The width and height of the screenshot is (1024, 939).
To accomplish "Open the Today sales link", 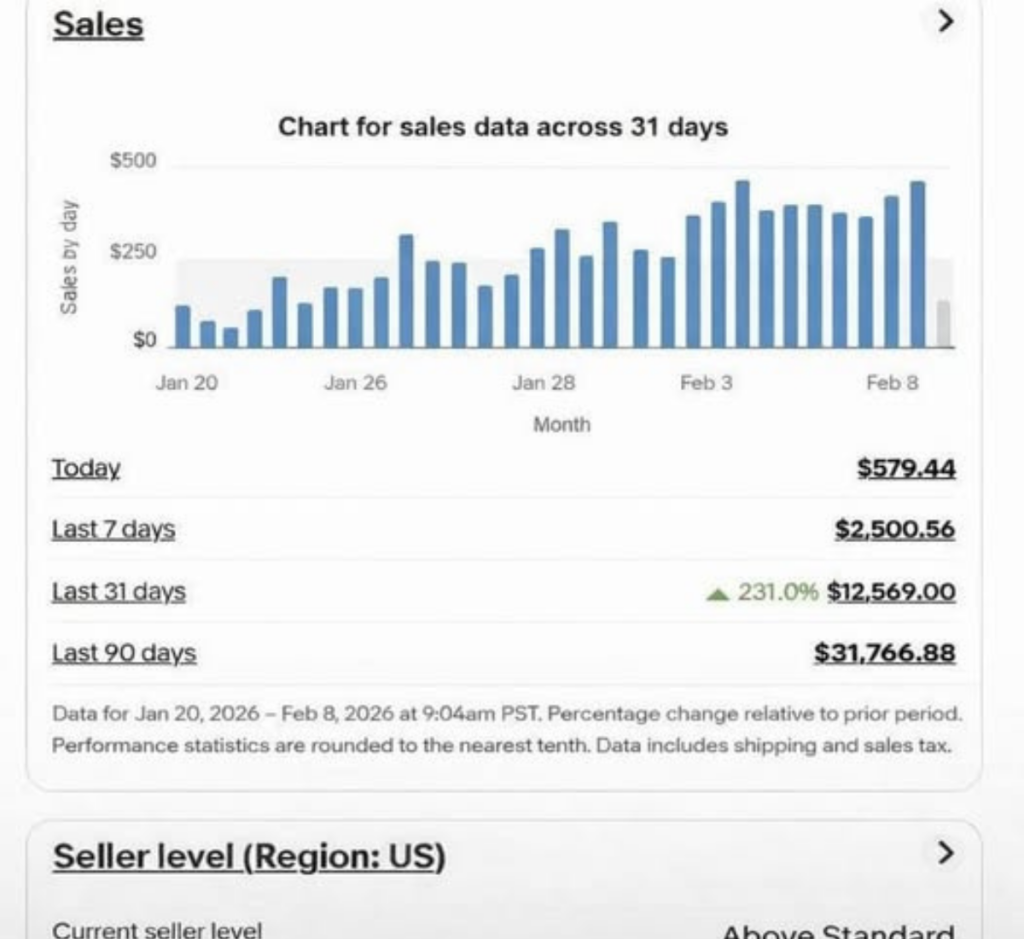I will click(86, 468).
